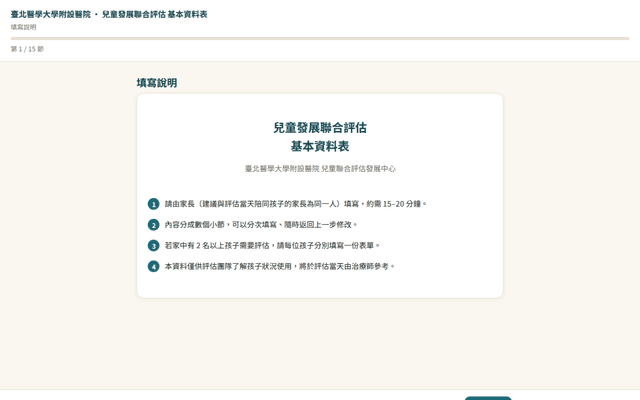This screenshot has height=400, width=640.
Task: Click the card title line 基本資料表
Action: 320,146
